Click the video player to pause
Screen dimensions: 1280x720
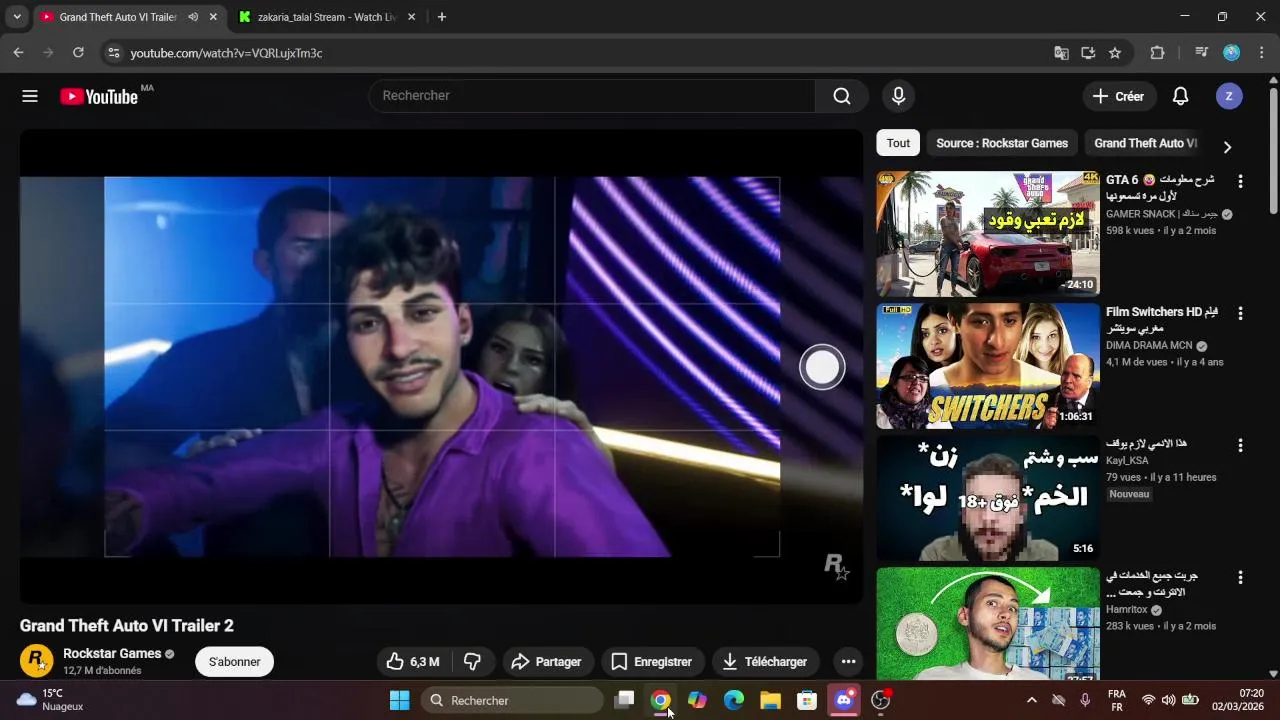[441, 366]
